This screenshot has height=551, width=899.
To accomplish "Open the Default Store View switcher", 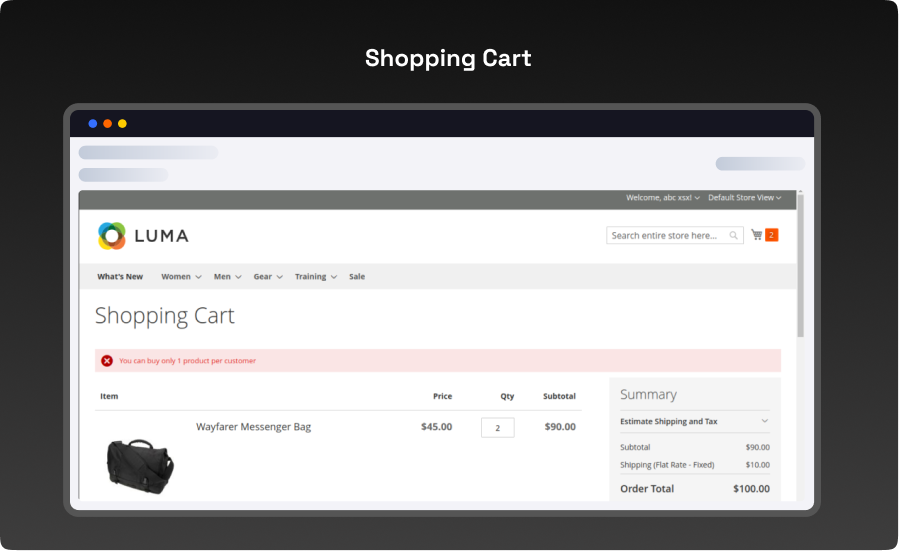I will [x=744, y=198].
